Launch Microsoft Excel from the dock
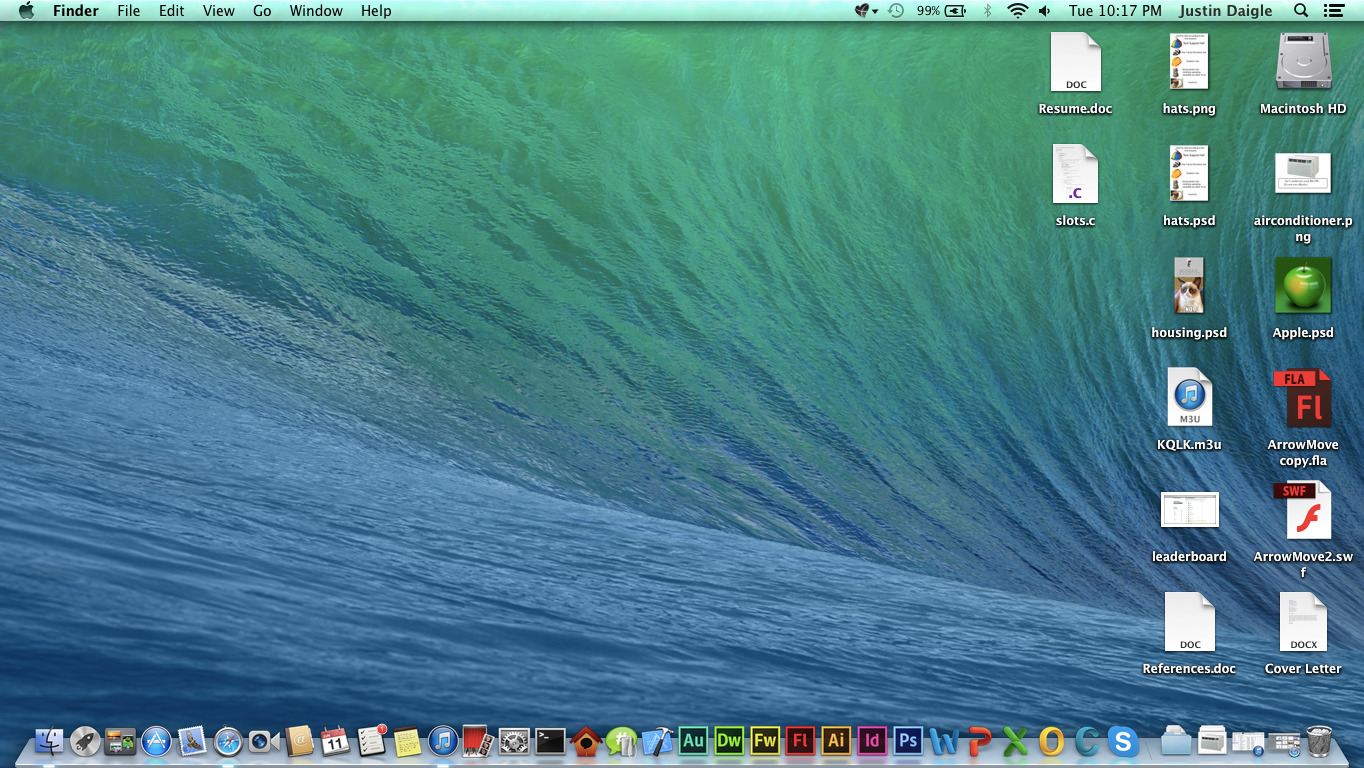This screenshot has width=1364, height=768. coord(1015,741)
